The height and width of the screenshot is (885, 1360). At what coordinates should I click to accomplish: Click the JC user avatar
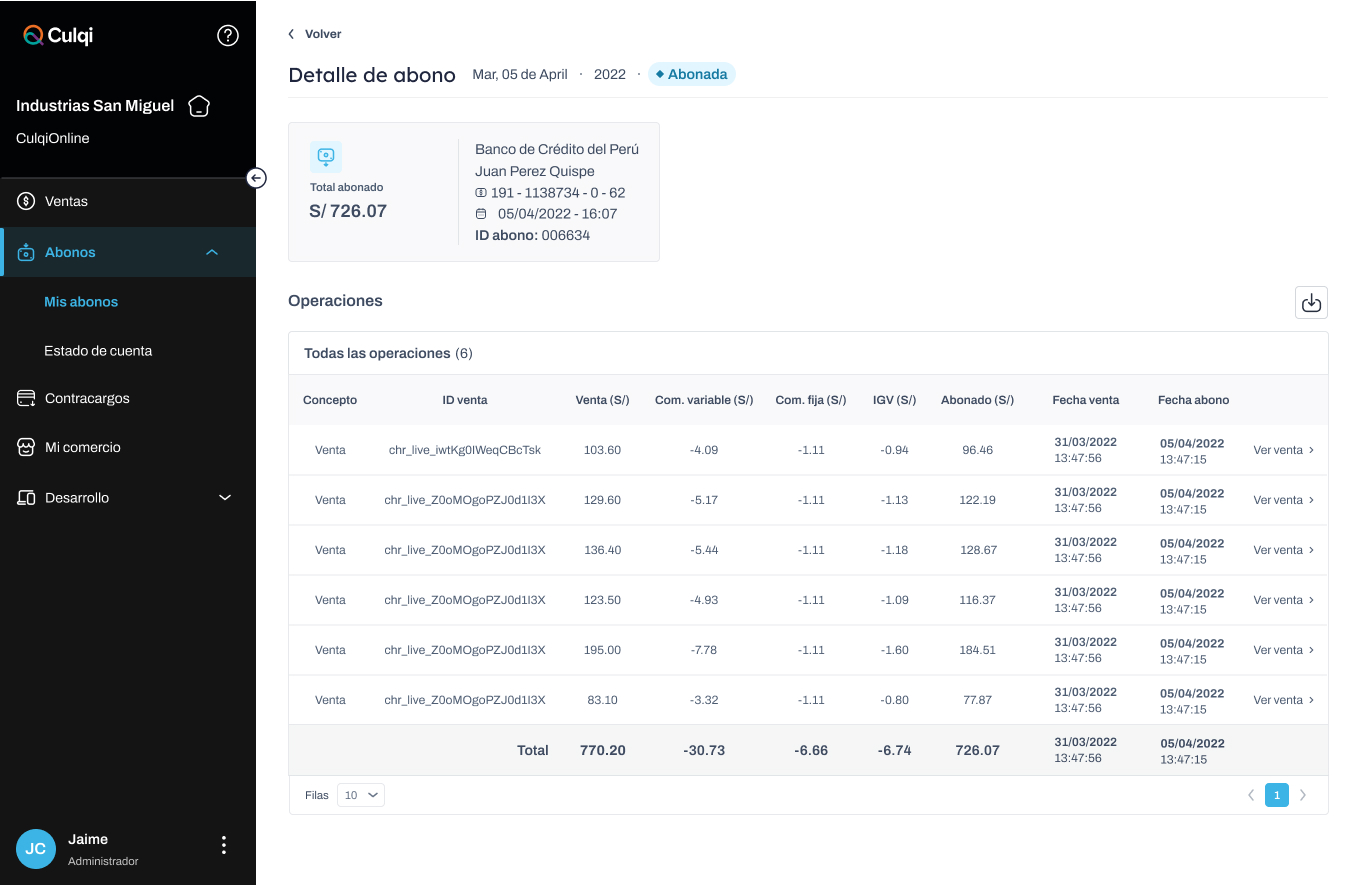click(36, 848)
